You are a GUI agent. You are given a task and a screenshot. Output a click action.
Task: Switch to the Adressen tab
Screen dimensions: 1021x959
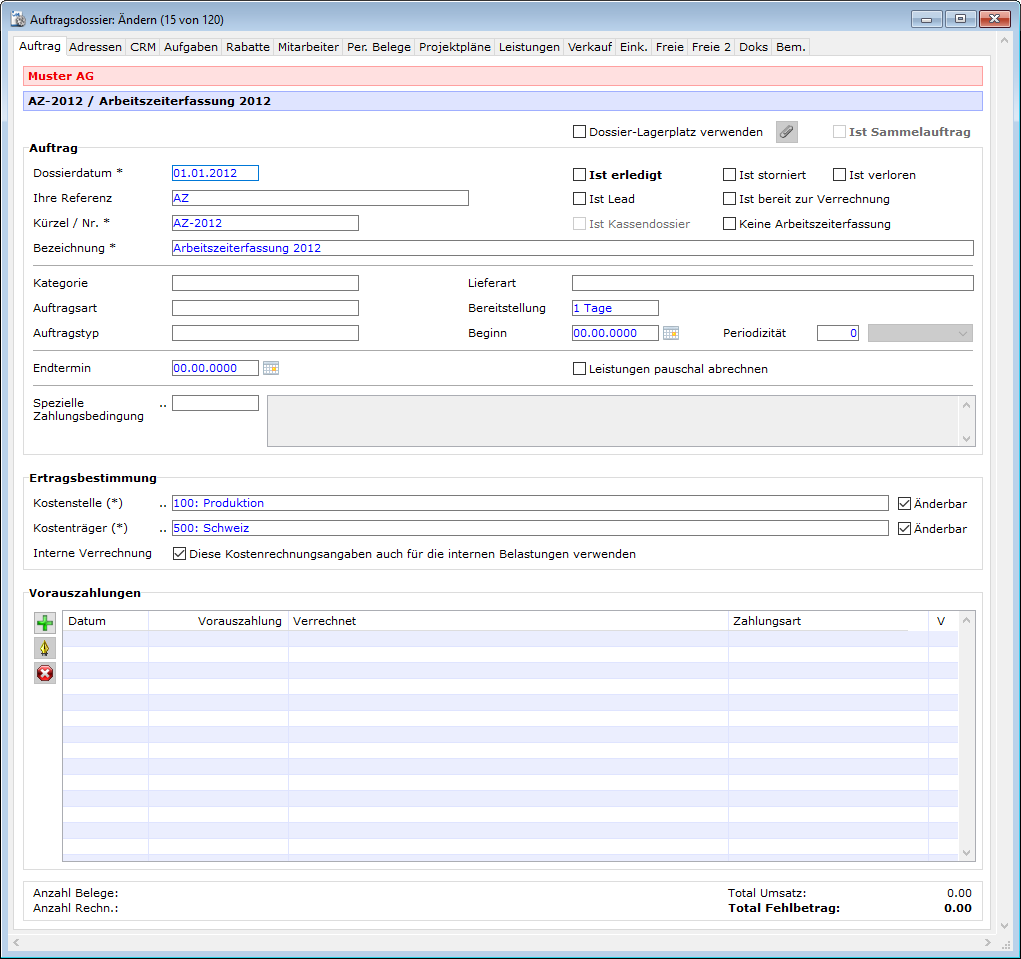click(x=96, y=47)
